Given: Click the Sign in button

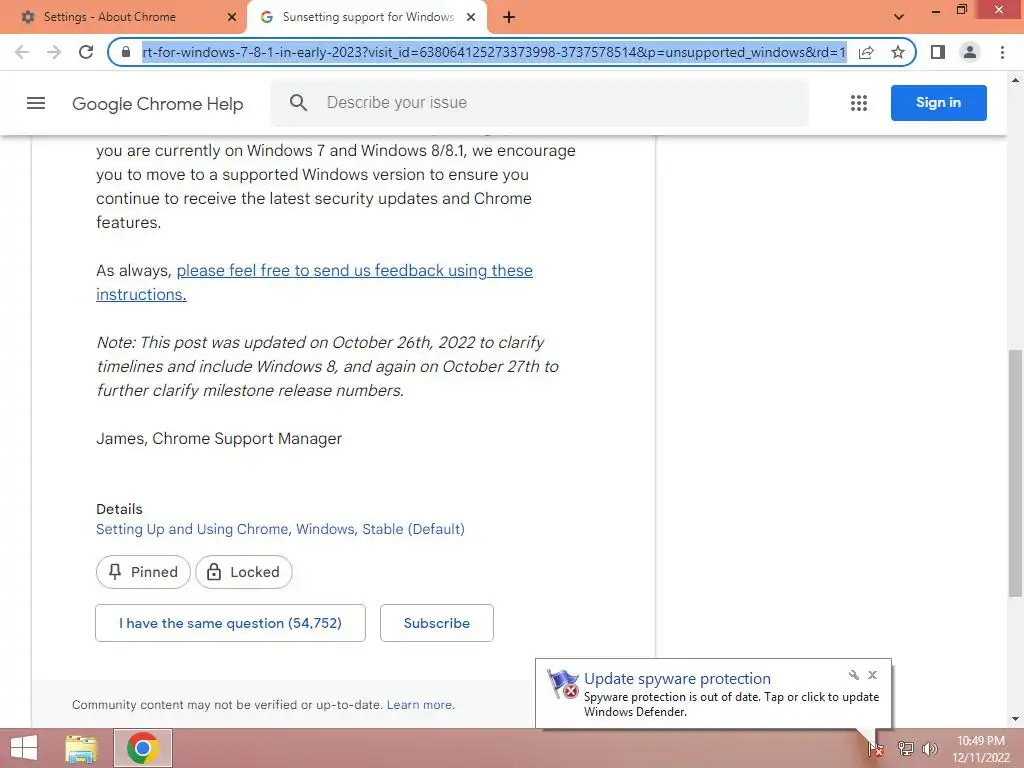Looking at the screenshot, I should pos(938,103).
